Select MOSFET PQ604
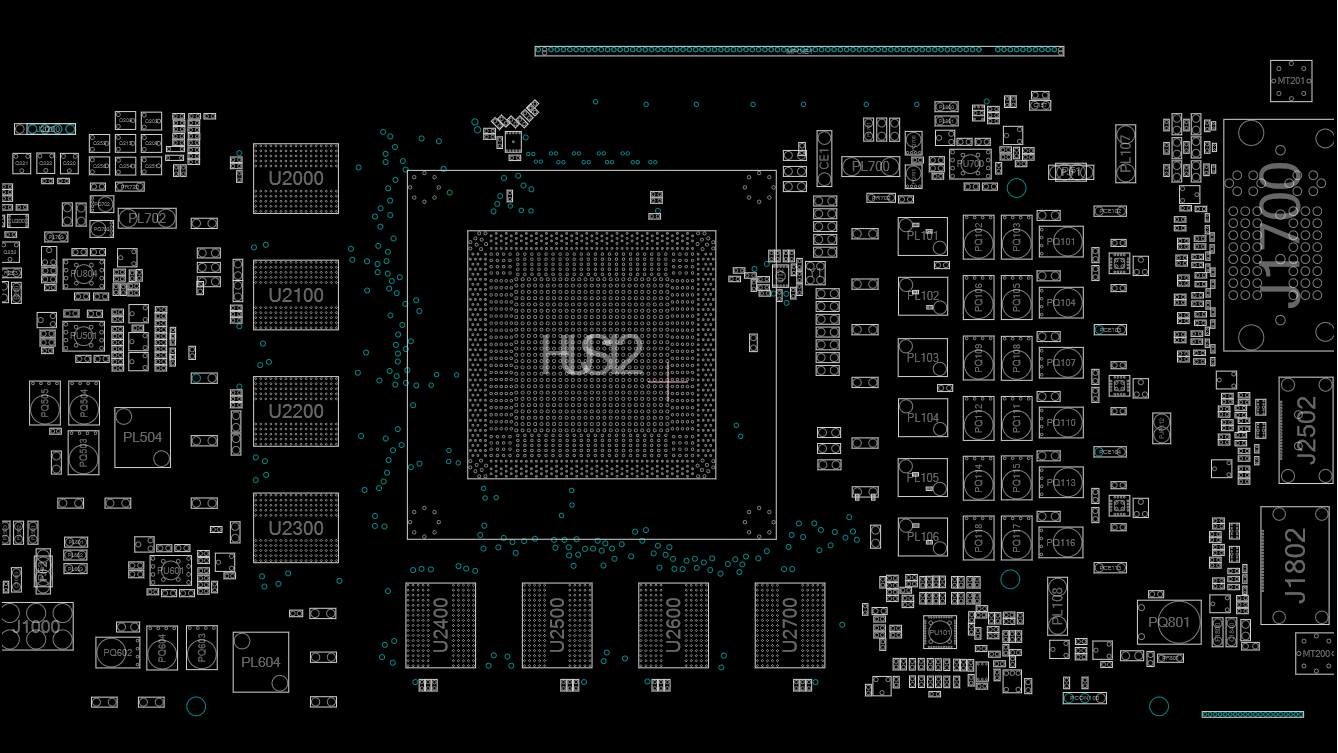Viewport: 1338px width, 753px height. point(162,648)
